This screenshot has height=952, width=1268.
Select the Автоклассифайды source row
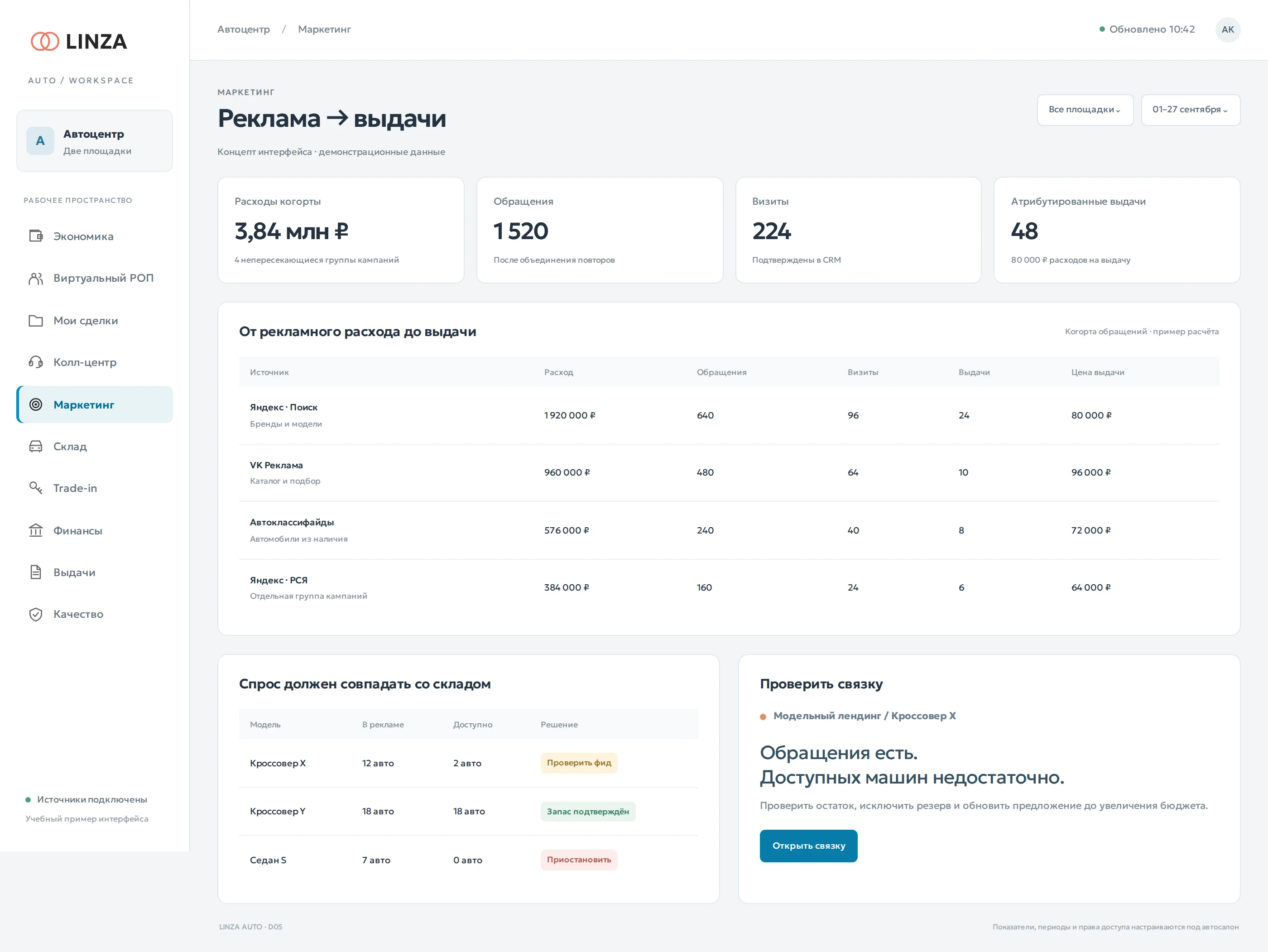click(729, 531)
